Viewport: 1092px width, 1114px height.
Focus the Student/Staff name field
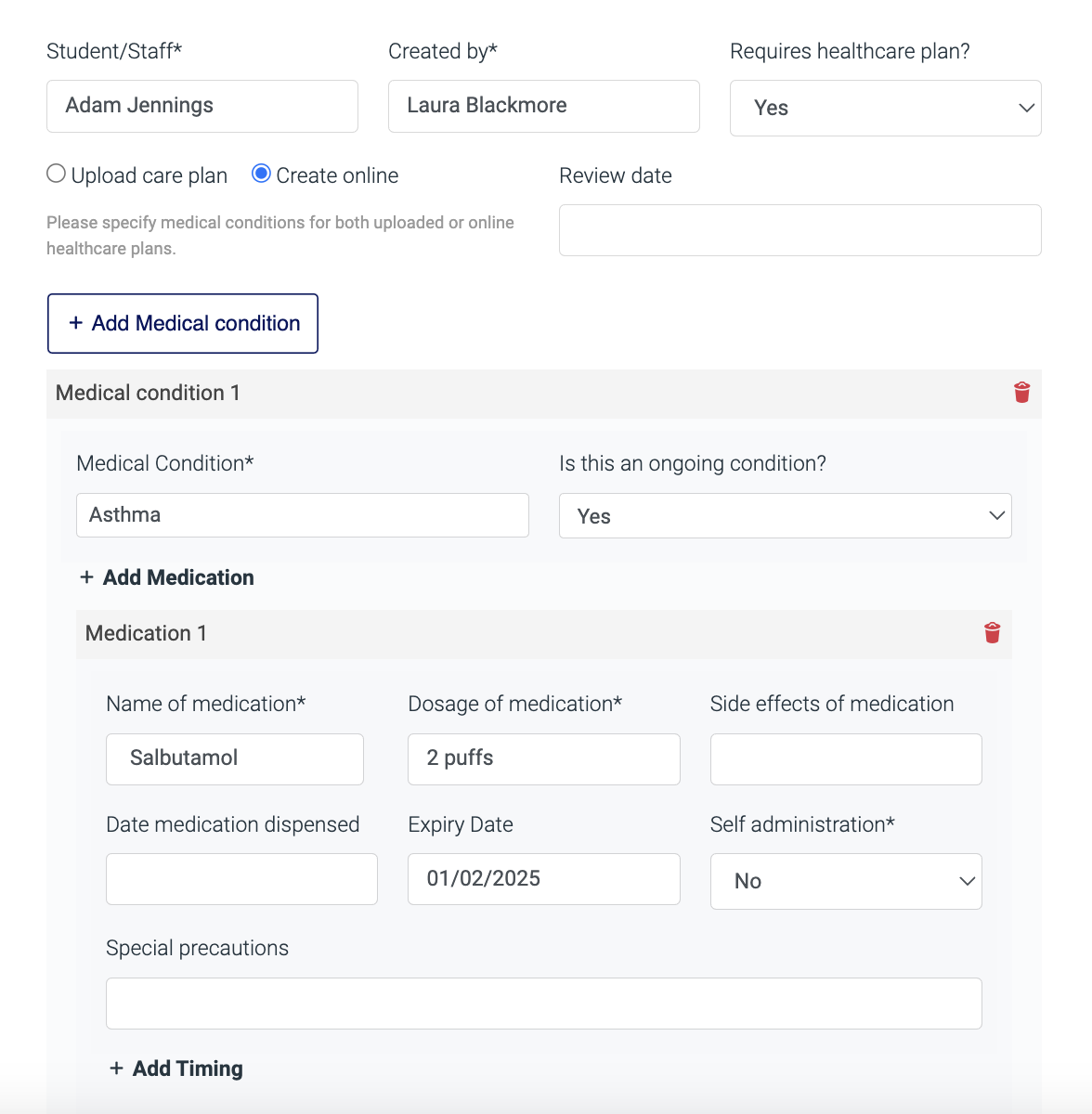click(202, 106)
